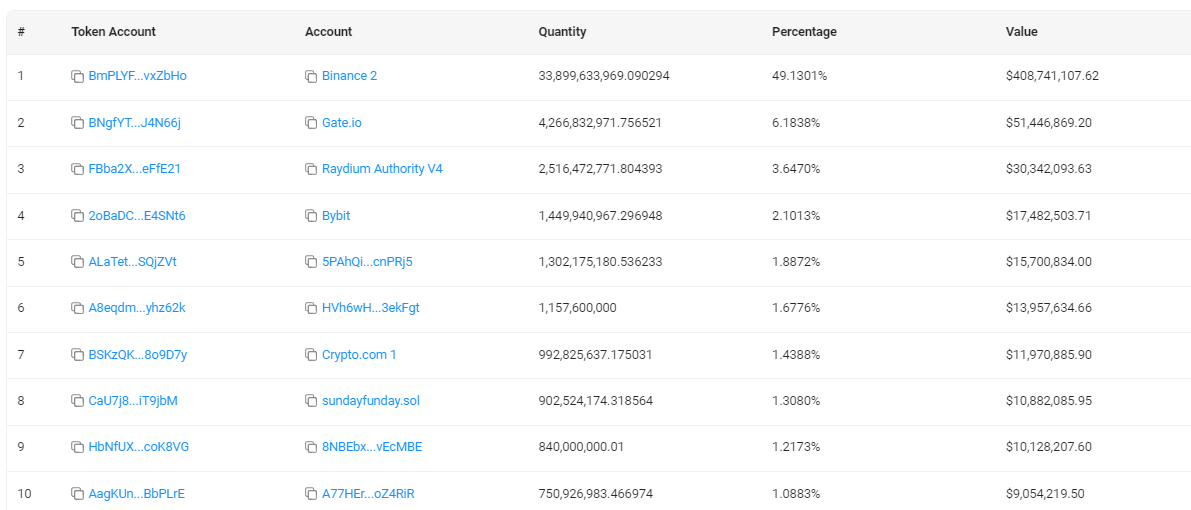This screenshot has width=1191, height=510.
Task: Open the Binance 2 account link
Action: pos(349,76)
